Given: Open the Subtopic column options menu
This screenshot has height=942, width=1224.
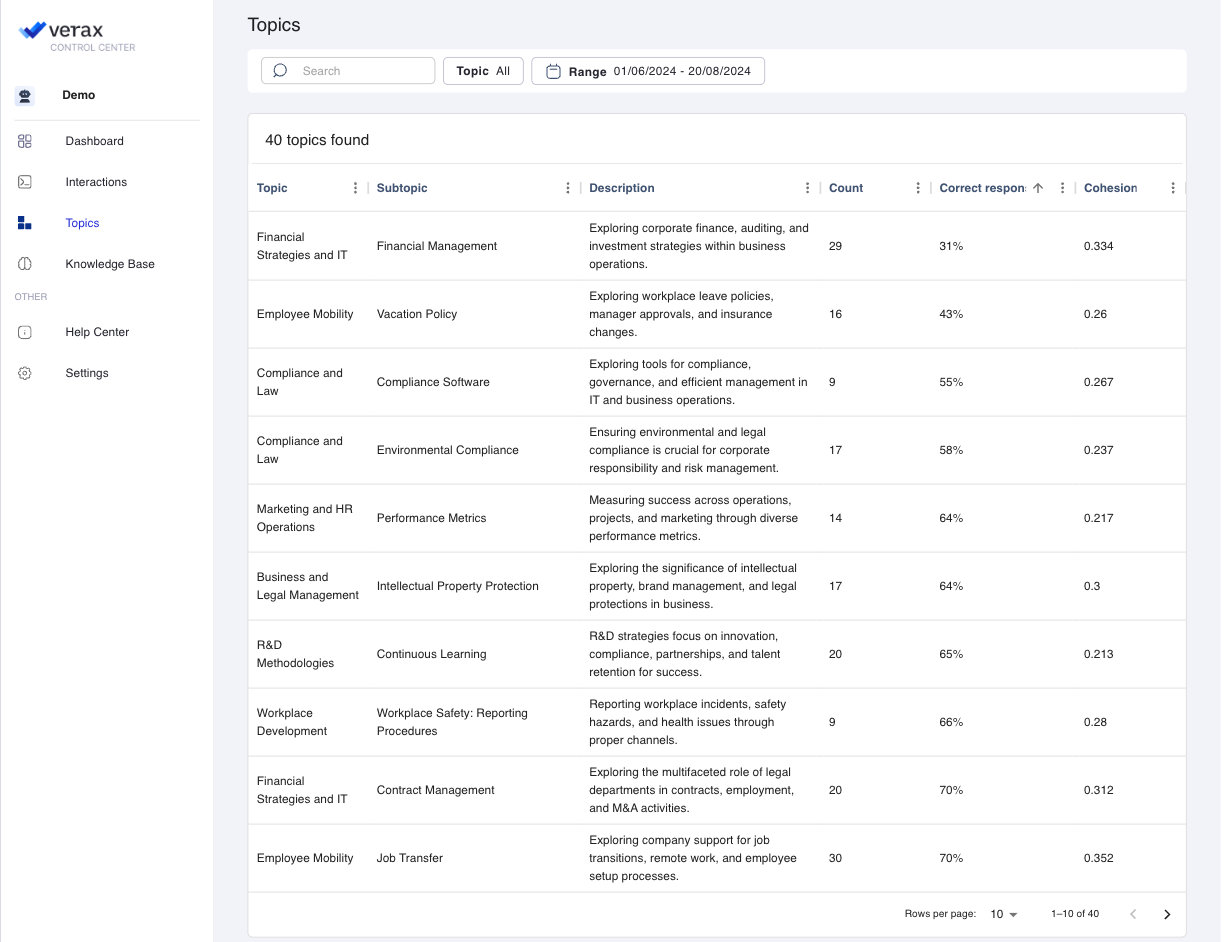Looking at the screenshot, I should pyautogui.click(x=568, y=188).
